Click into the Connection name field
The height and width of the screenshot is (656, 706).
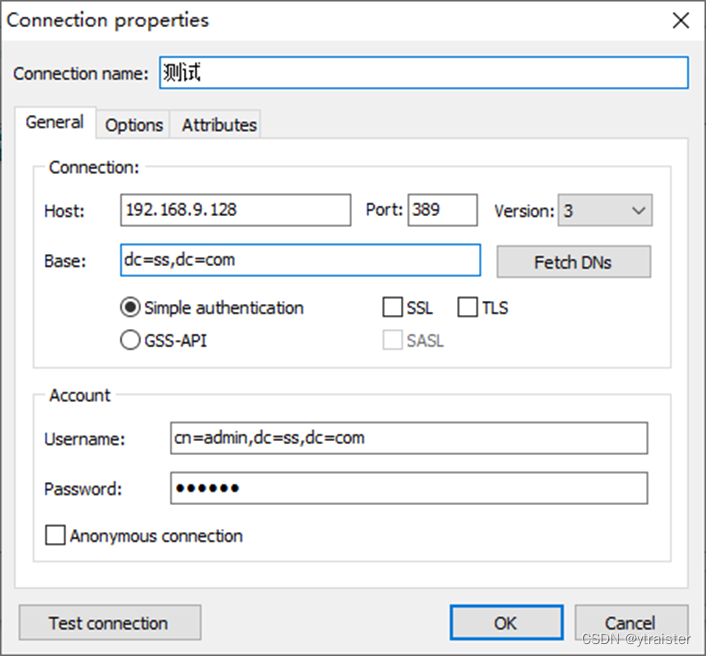pos(422,73)
